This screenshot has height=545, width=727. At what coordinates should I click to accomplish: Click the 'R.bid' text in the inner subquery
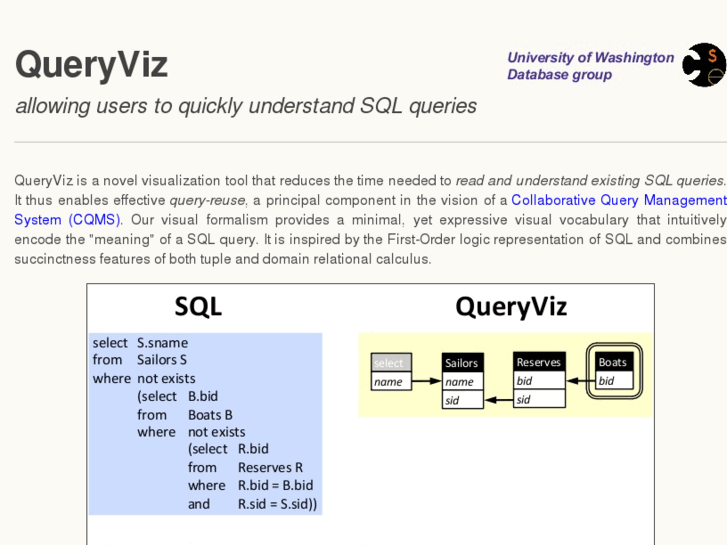(253, 449)
